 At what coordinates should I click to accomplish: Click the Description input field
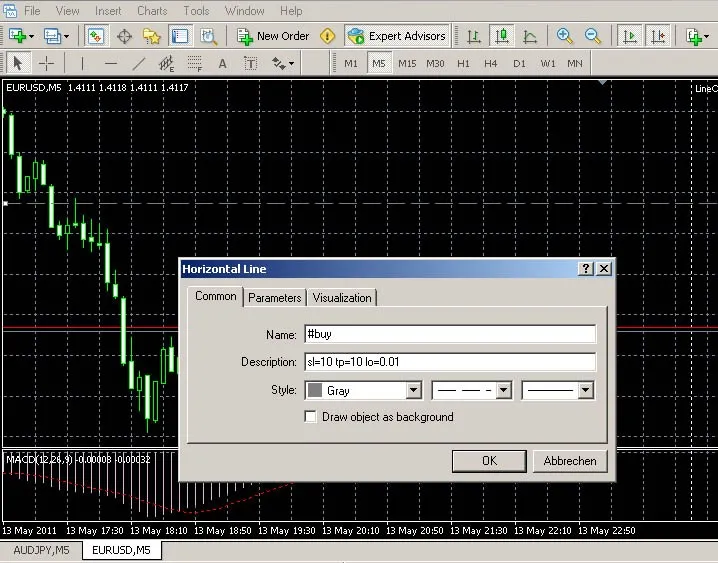pos(448,362)
